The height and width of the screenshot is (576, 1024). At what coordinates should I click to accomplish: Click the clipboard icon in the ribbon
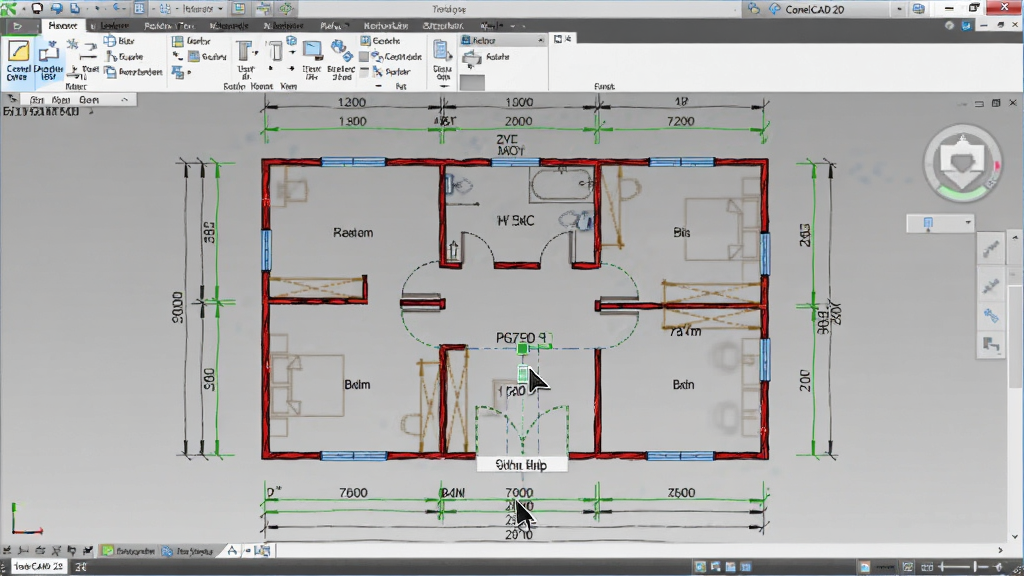tap(442, 51)
